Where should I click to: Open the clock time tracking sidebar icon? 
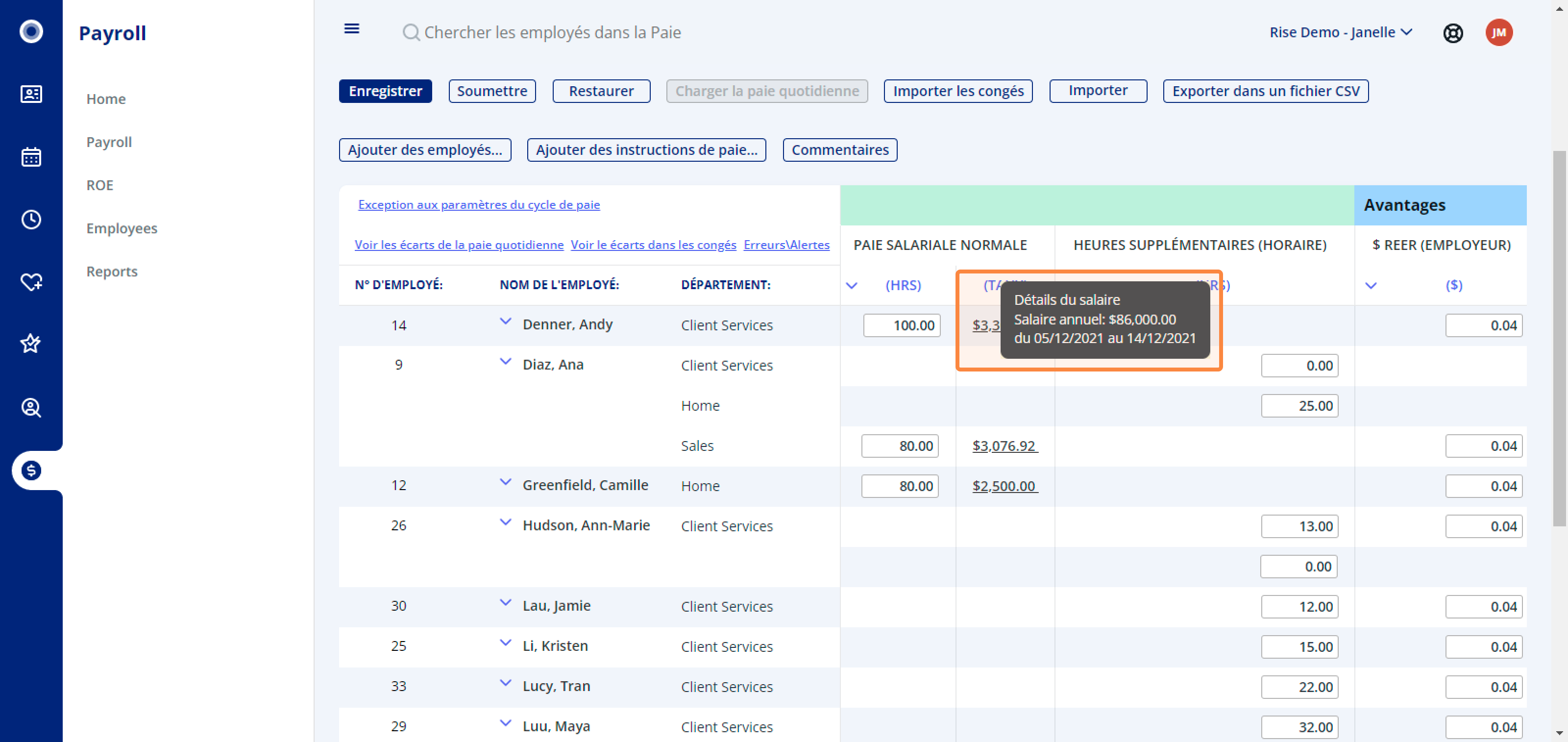31,220
